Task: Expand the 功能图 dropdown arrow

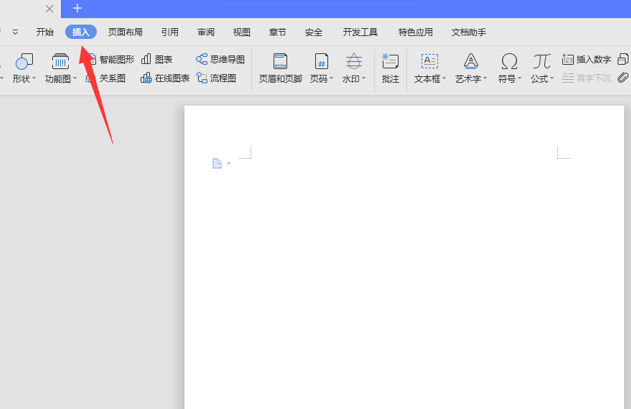Action: coord(75,78)
